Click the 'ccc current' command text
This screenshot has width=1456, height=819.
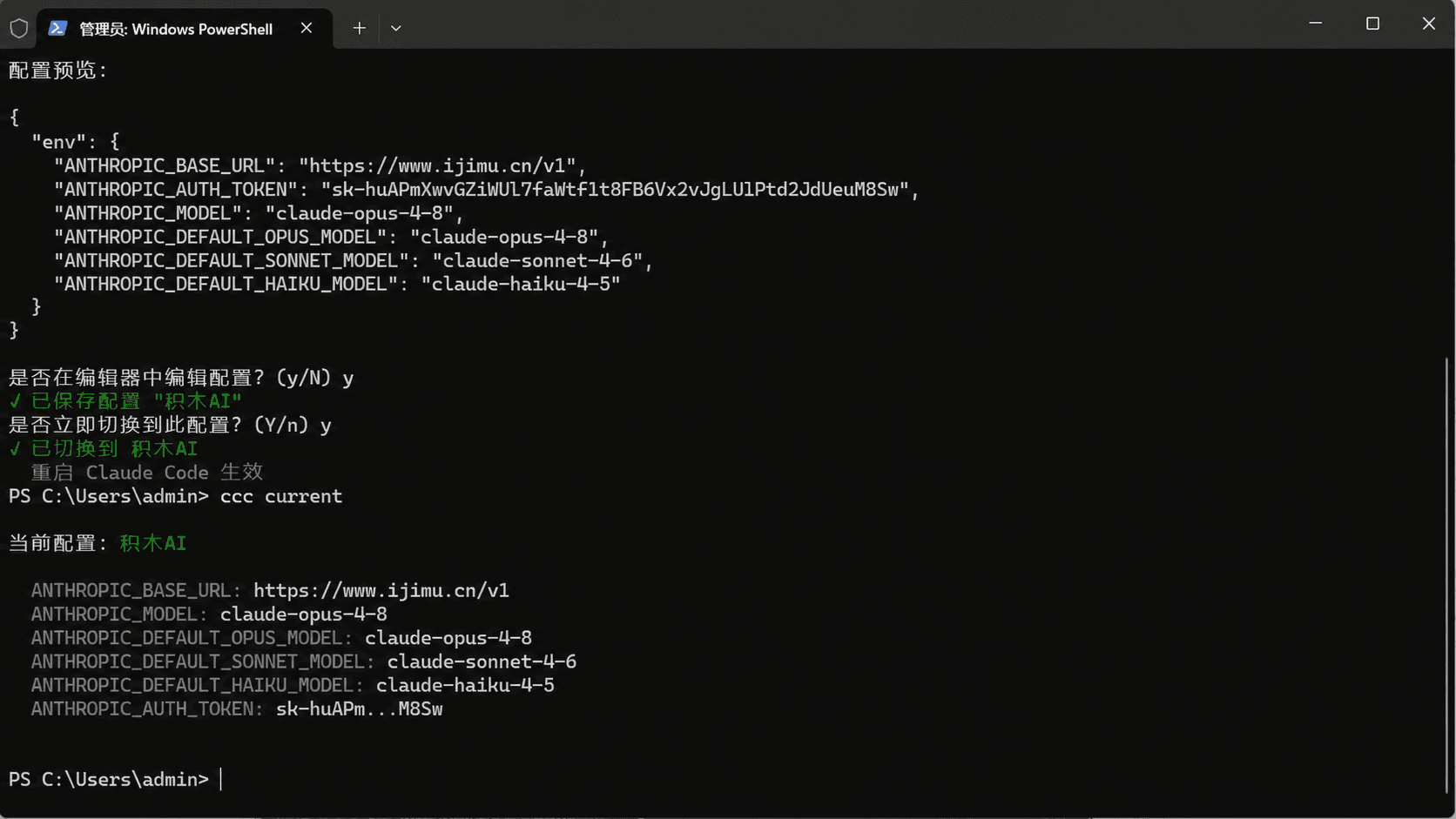click(281, 496)
